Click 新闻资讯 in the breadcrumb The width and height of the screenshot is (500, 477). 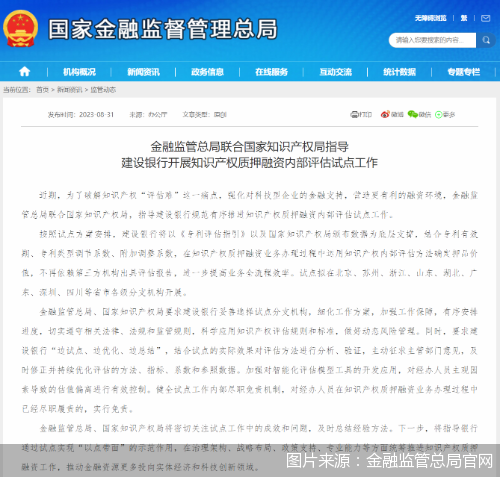(x=69, y=90)
